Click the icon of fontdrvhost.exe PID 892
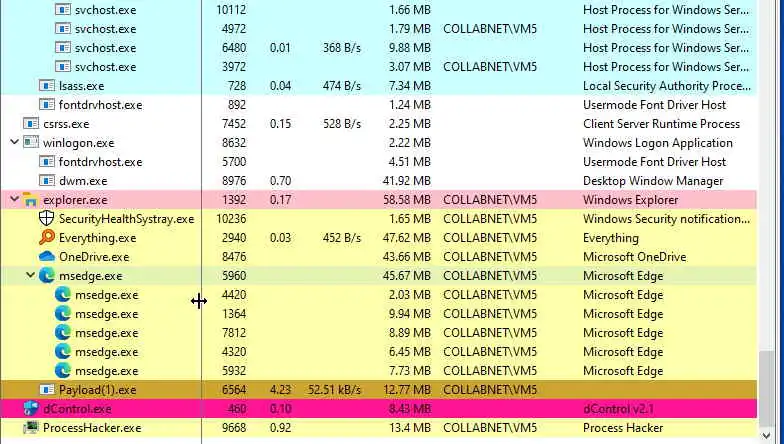784x444 pixels. pos(46,104)
